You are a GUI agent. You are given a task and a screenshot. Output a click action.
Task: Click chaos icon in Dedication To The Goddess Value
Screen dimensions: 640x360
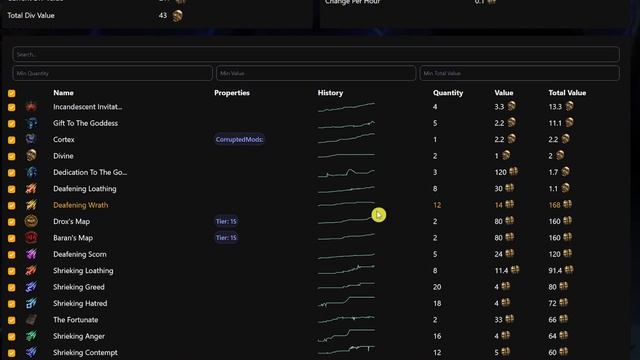click(513, 171)
